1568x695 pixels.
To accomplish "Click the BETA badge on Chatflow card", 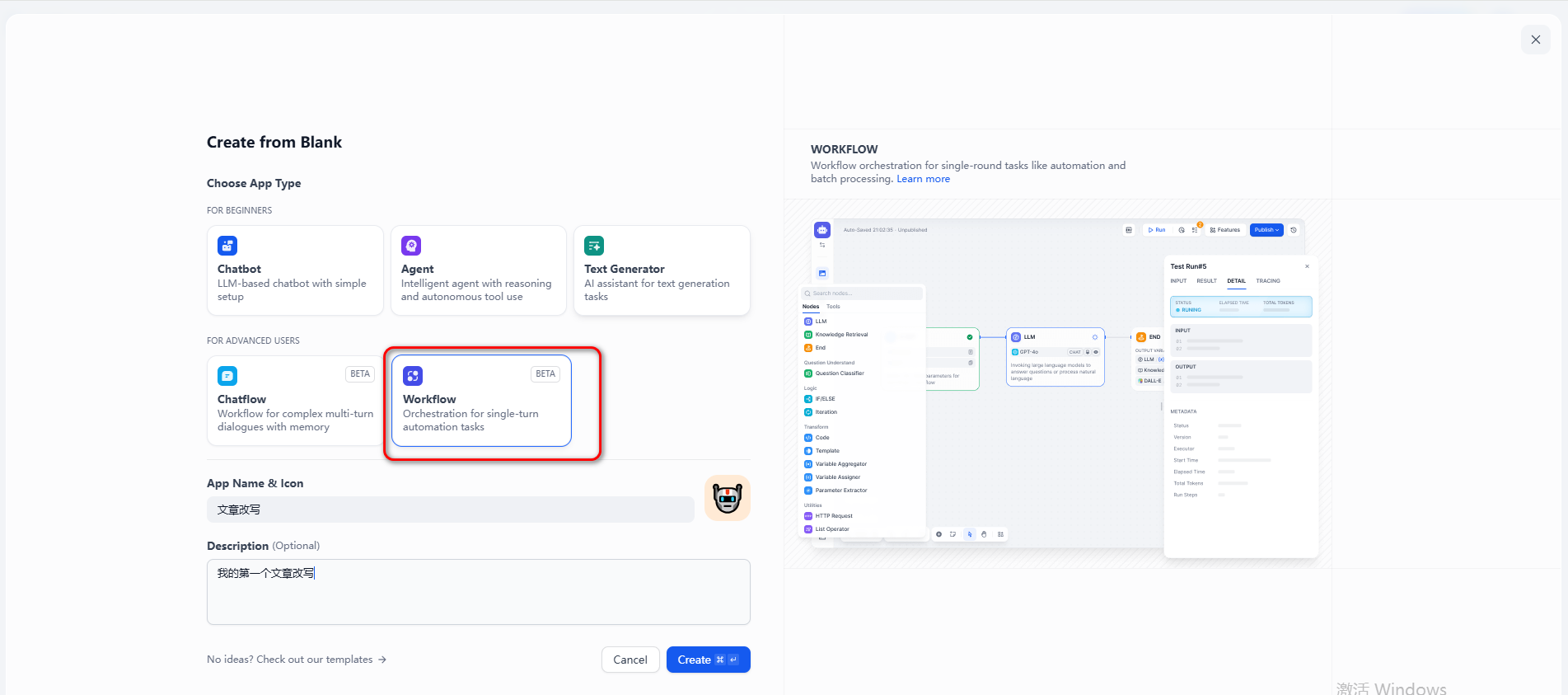I will 360,374.
